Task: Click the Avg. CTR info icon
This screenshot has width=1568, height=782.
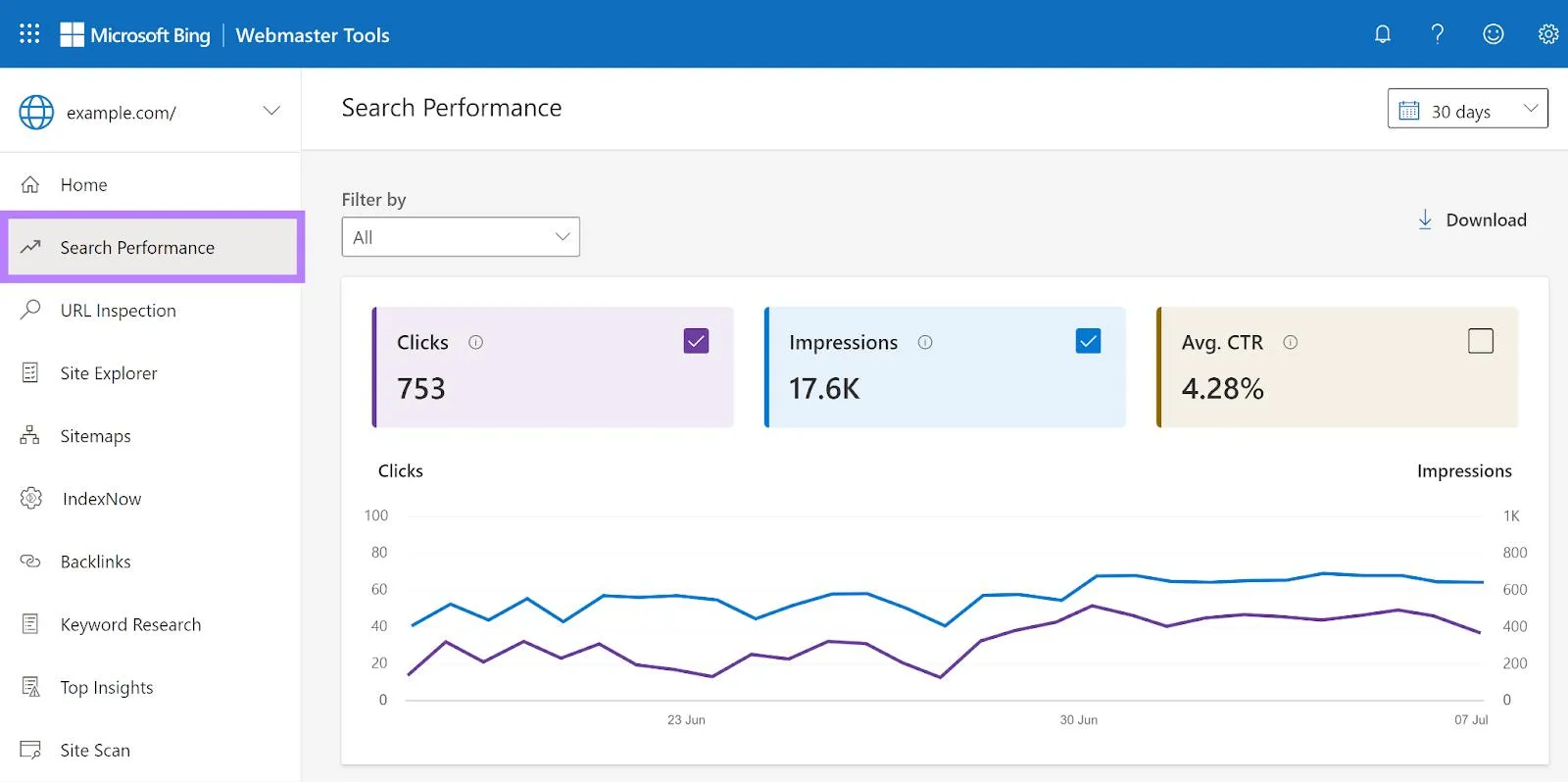Action: click(x=1291, y=342)
